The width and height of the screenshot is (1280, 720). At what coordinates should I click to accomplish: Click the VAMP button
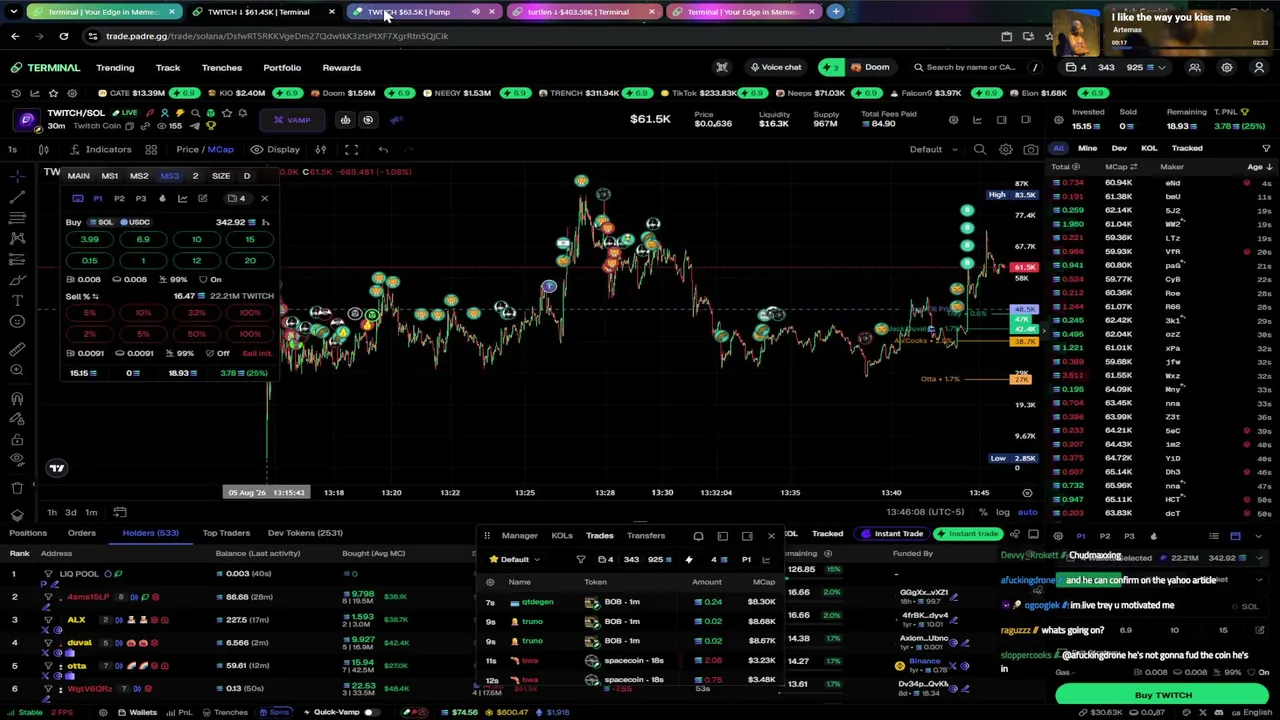(293, 120)
